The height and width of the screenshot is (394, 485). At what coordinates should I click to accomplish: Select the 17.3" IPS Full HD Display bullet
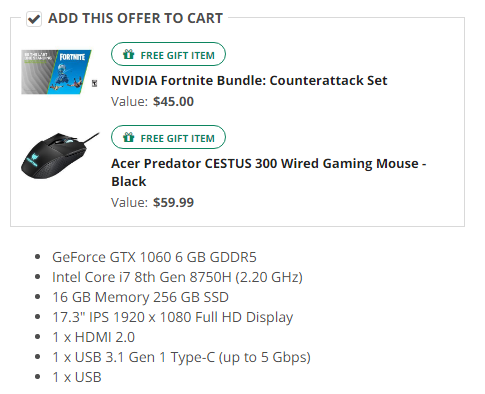173,317
